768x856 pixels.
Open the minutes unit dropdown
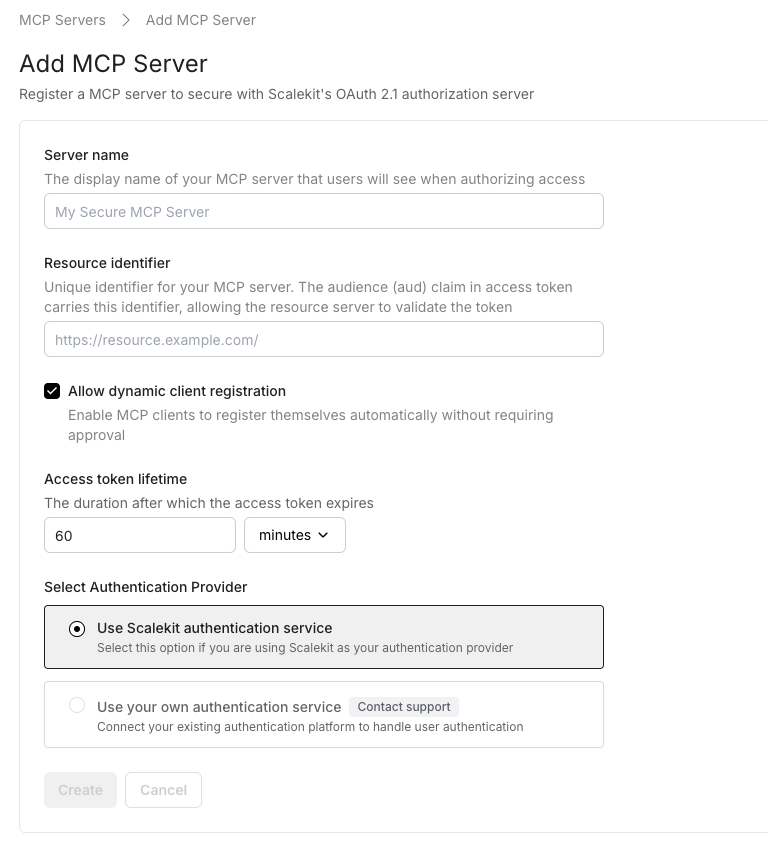point(294,535)
